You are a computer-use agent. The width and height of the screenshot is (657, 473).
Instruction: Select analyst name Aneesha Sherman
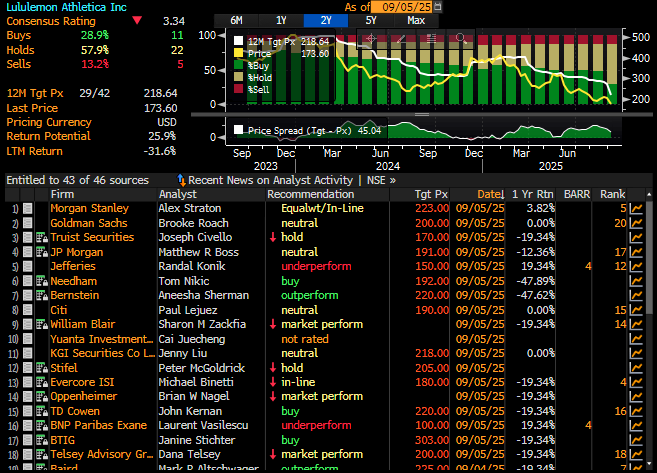coord(203,295)
